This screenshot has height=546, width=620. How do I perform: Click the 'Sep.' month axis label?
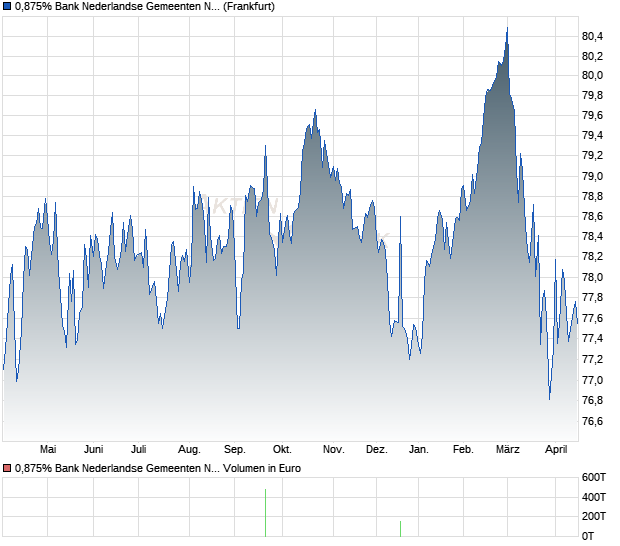[x=235, y=450]
